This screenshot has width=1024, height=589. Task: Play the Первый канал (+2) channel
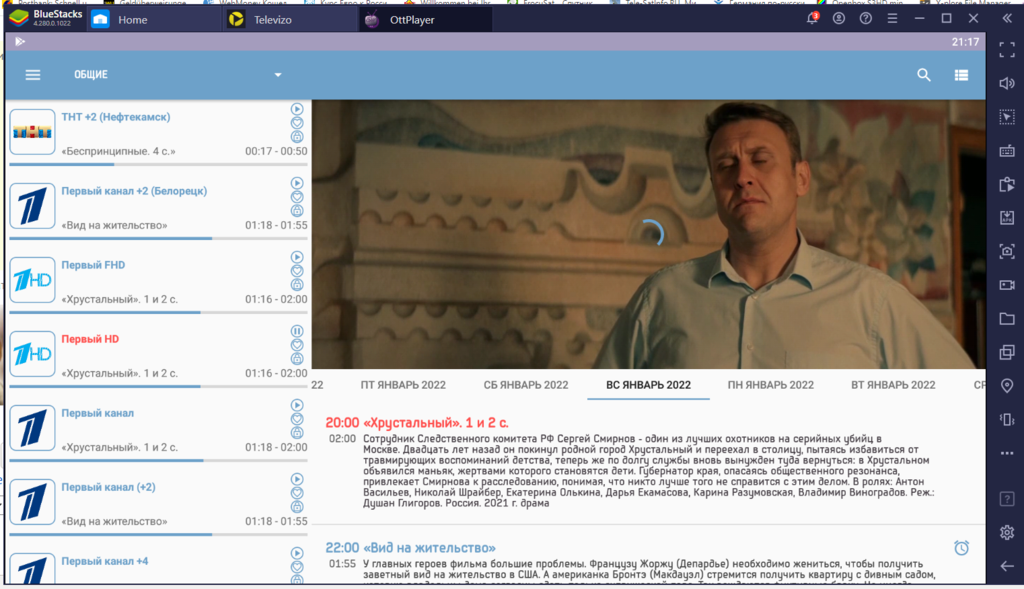pyautogui.click(x=297, y=479)
